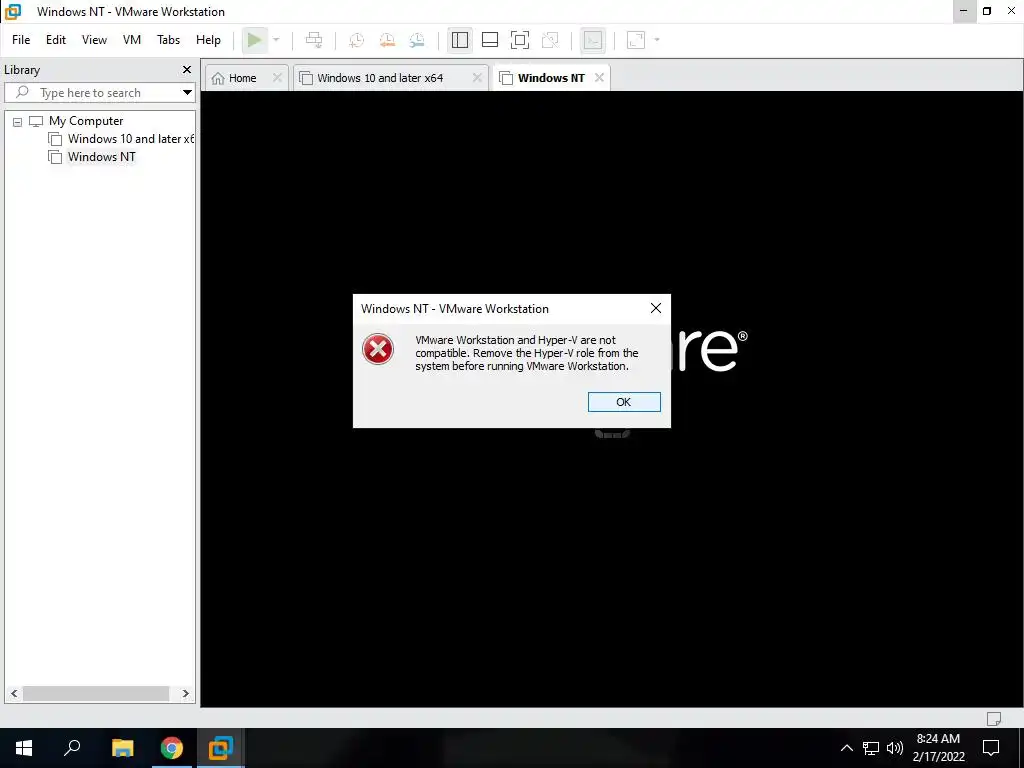
Task: Click the volume speaker tray icon
Action: (895, 748)
